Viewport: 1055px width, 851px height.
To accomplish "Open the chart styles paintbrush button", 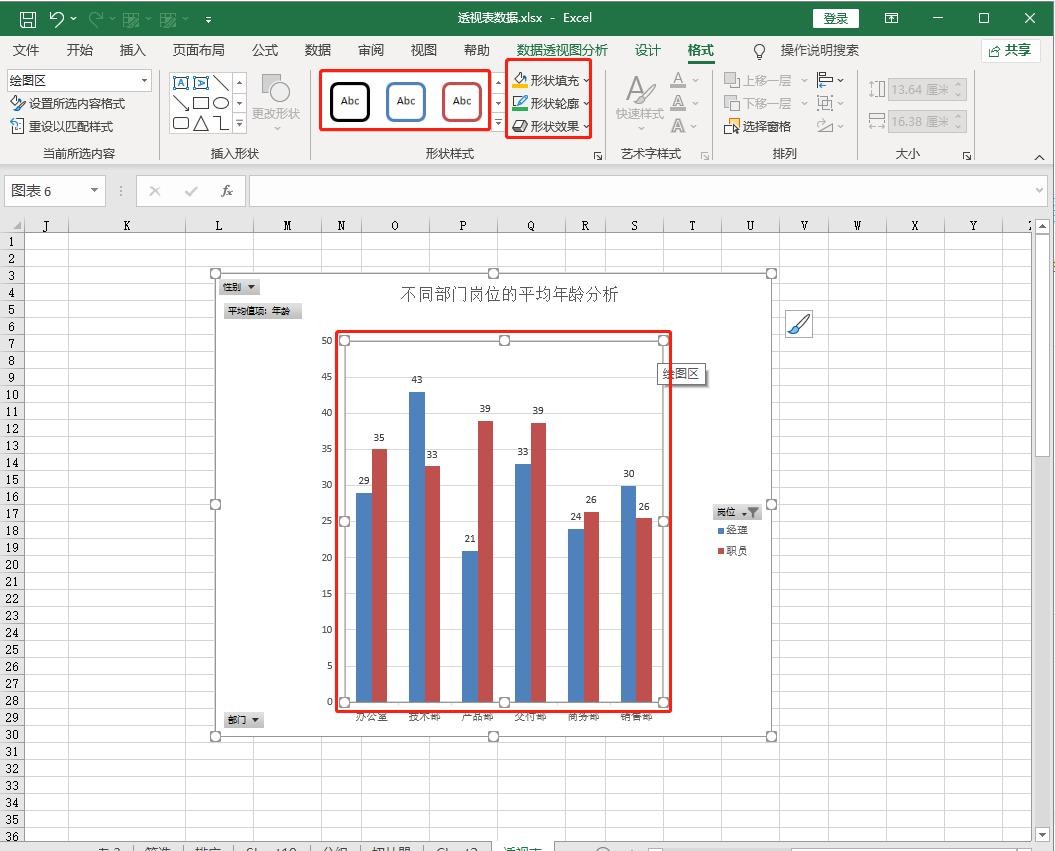I will point(798,324).
